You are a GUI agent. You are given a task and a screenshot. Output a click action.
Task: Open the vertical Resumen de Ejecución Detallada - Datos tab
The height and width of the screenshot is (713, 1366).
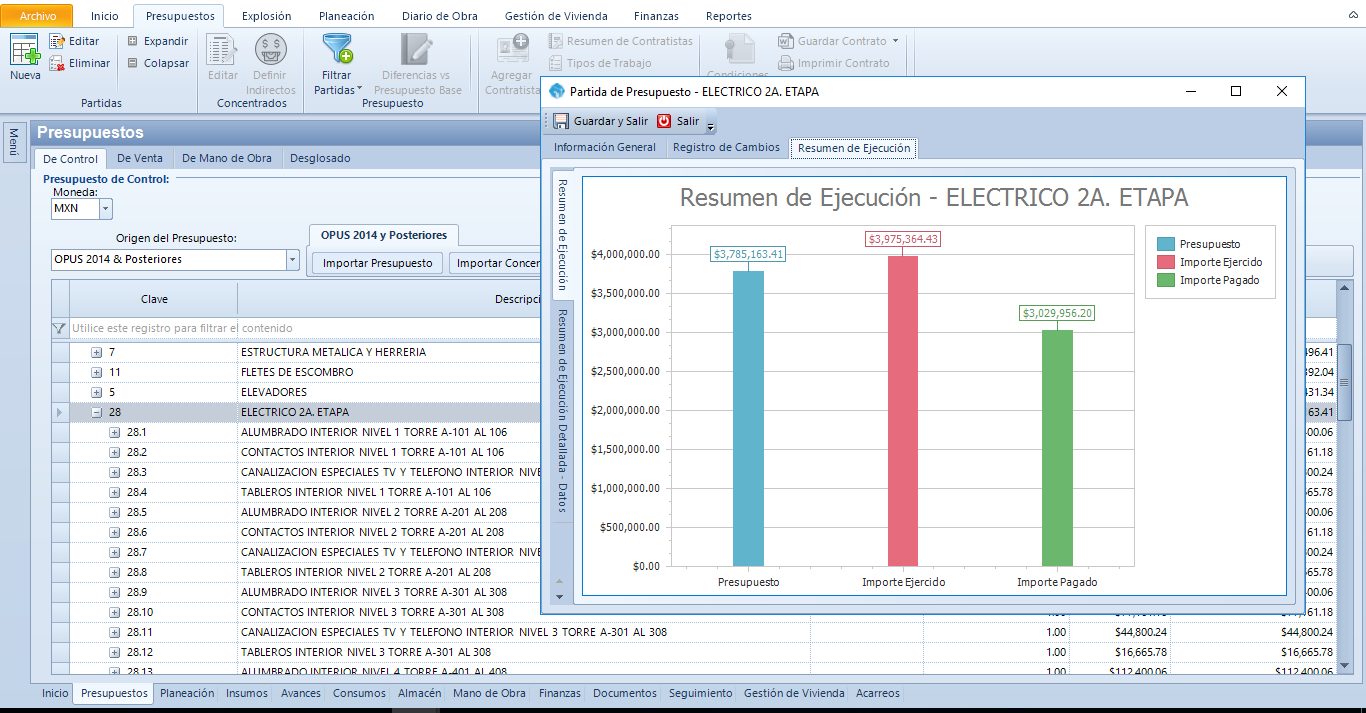[562, 410]
